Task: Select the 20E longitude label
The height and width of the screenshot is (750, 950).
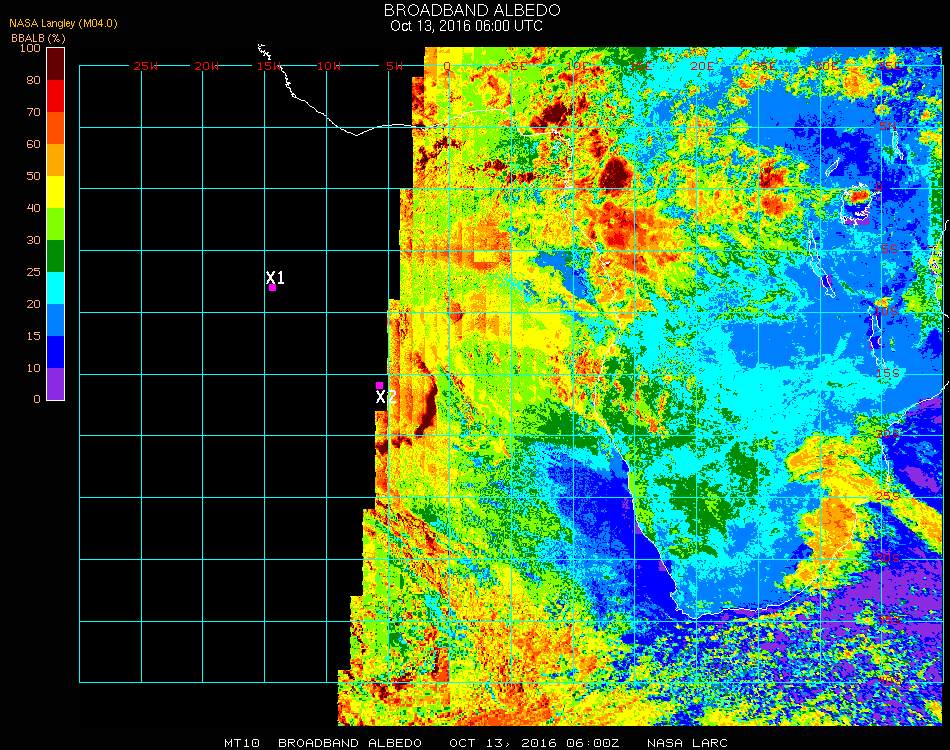Action: [702, 66]
